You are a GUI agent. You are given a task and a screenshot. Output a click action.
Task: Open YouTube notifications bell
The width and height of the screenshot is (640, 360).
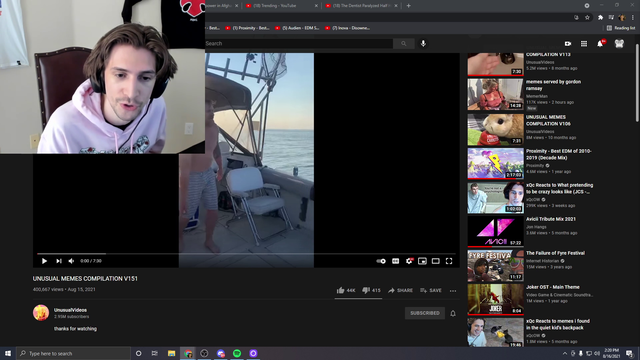600,44
